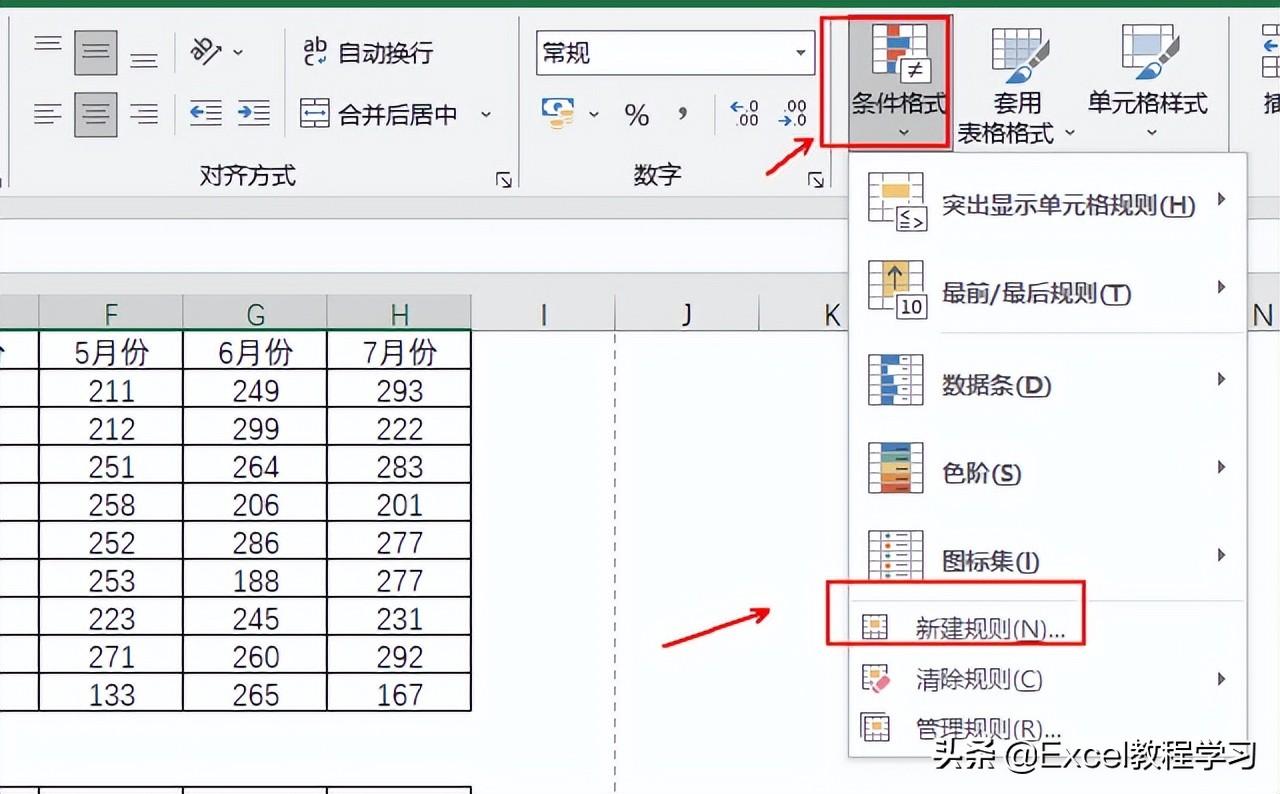Open the 色阶(S) submenu

(1048, 471)
